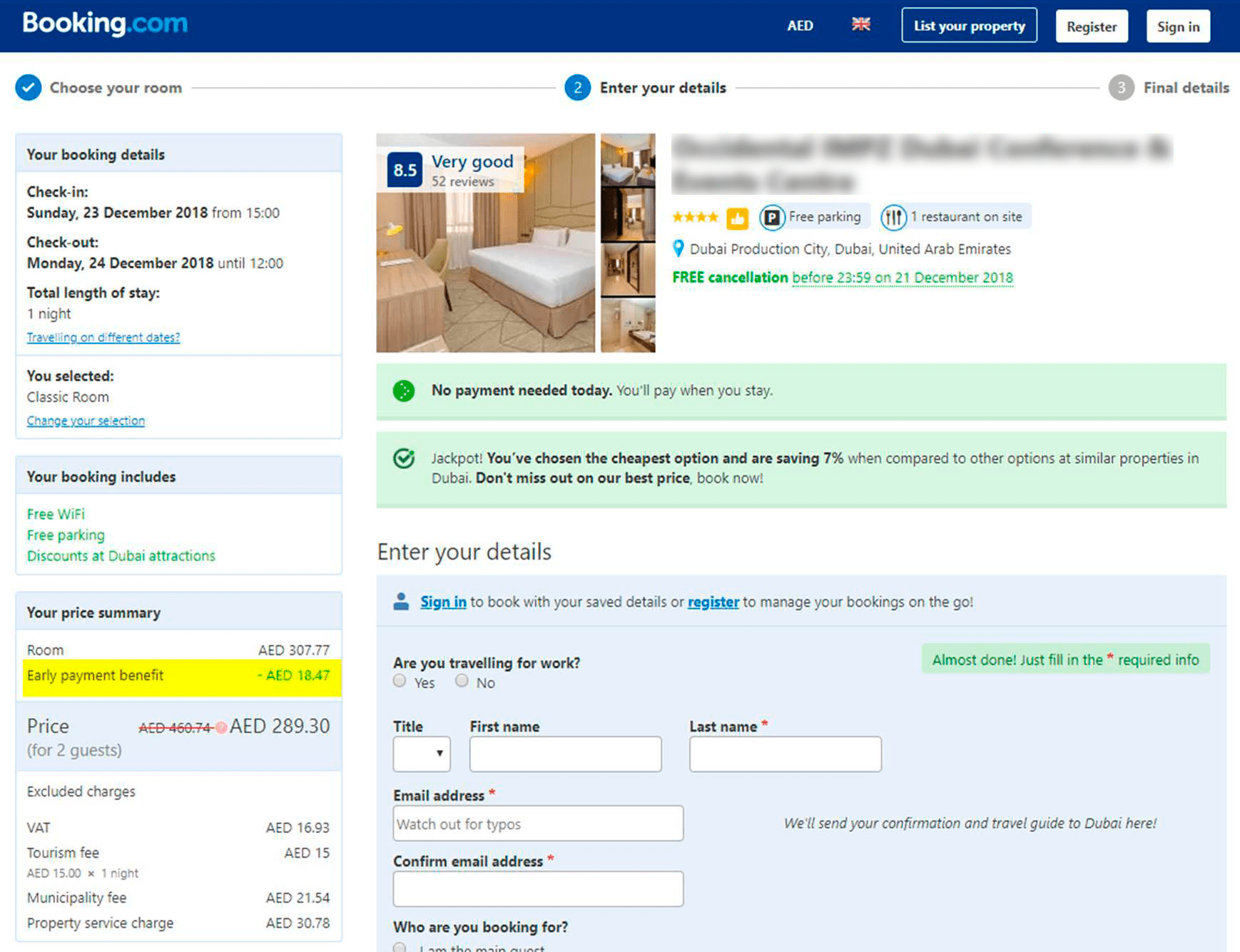1240x952 pixels.
Task: Click the Tourism fee row
Action: coord(178,854)
